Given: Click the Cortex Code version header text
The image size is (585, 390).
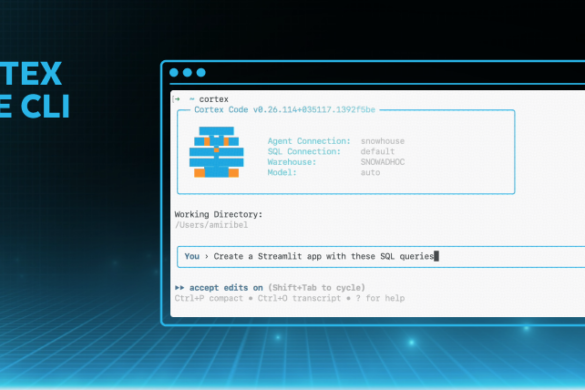Looking at the screenshot, I should coord(285,110).
